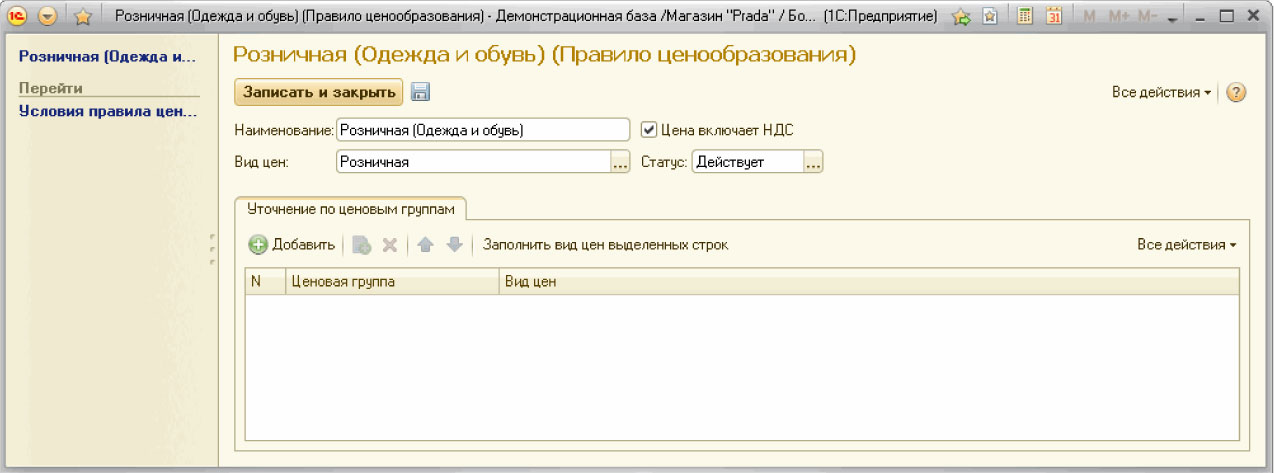Toggle Цена включает НДС checkbox
This screenshot has height=473, width=1274.
[649, 129]
